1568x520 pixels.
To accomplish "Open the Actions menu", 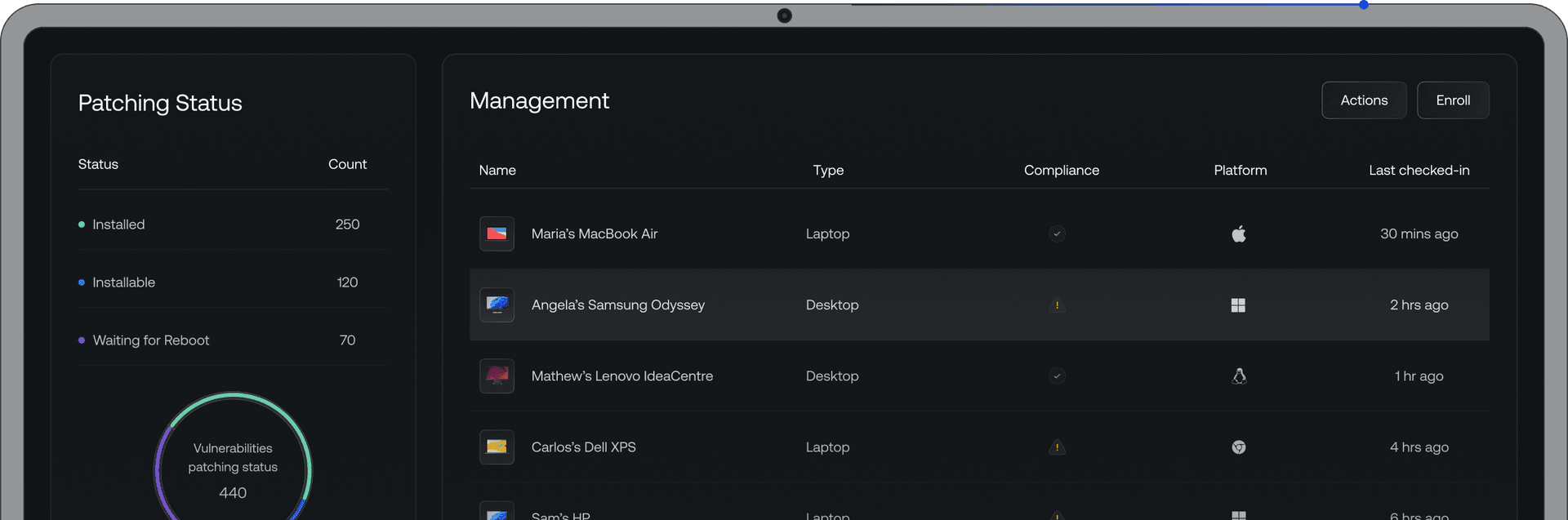I will [x=1363, y=100].
